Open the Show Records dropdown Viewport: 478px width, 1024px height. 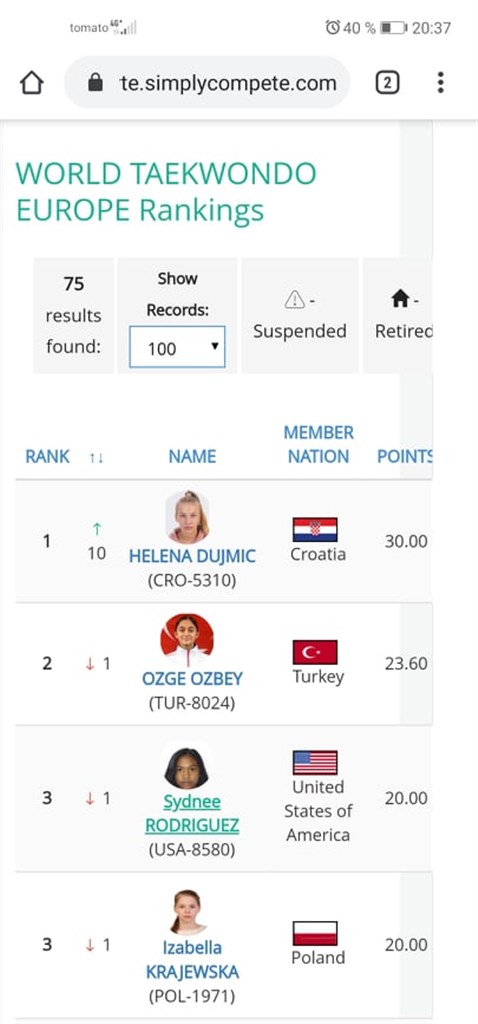click(x=177, y=347)
